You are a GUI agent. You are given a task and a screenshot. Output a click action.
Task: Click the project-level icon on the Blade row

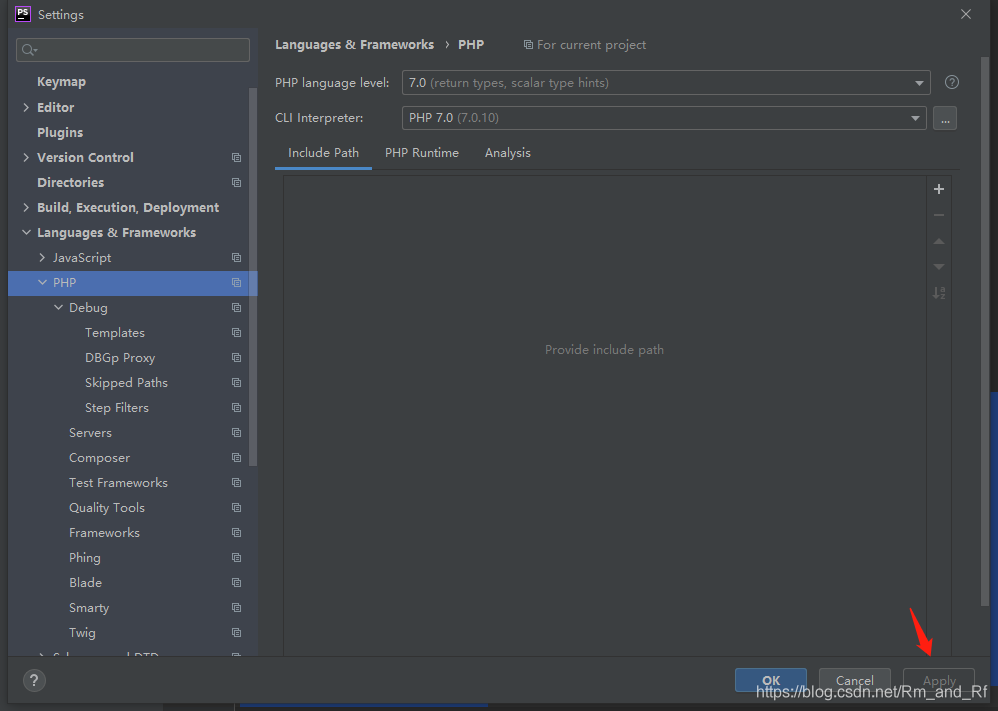pos(236,583)
